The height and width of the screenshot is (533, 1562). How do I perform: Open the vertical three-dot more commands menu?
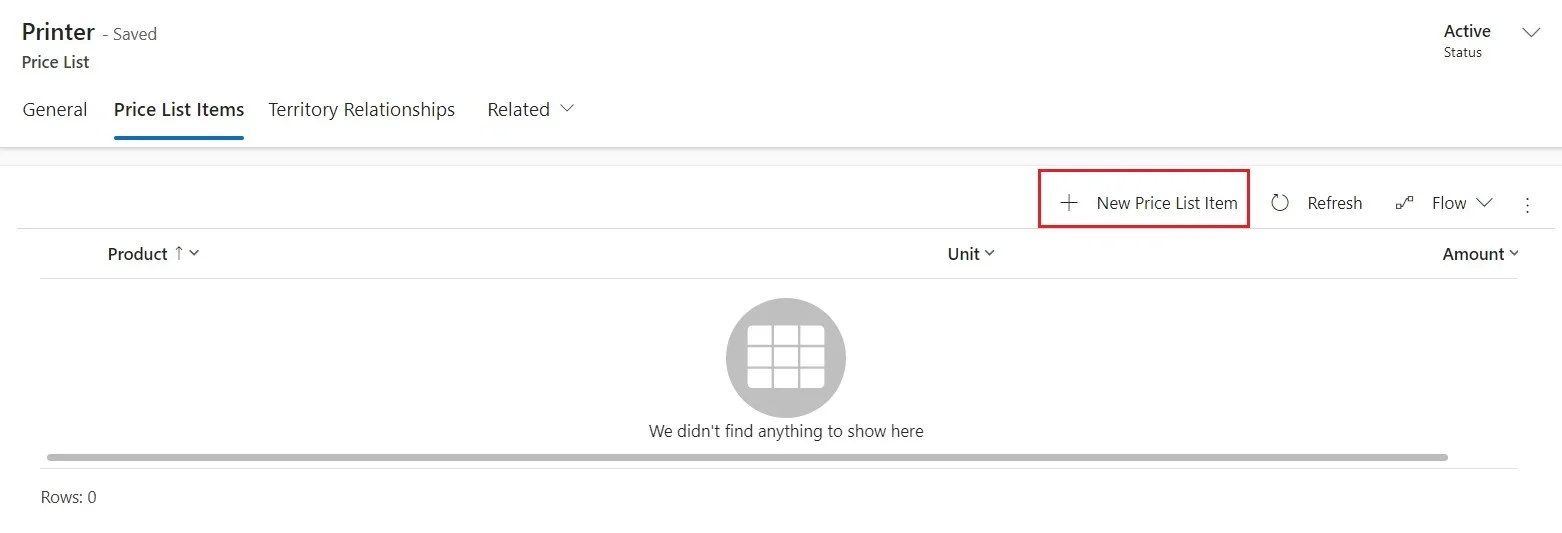click(1527, 204)
